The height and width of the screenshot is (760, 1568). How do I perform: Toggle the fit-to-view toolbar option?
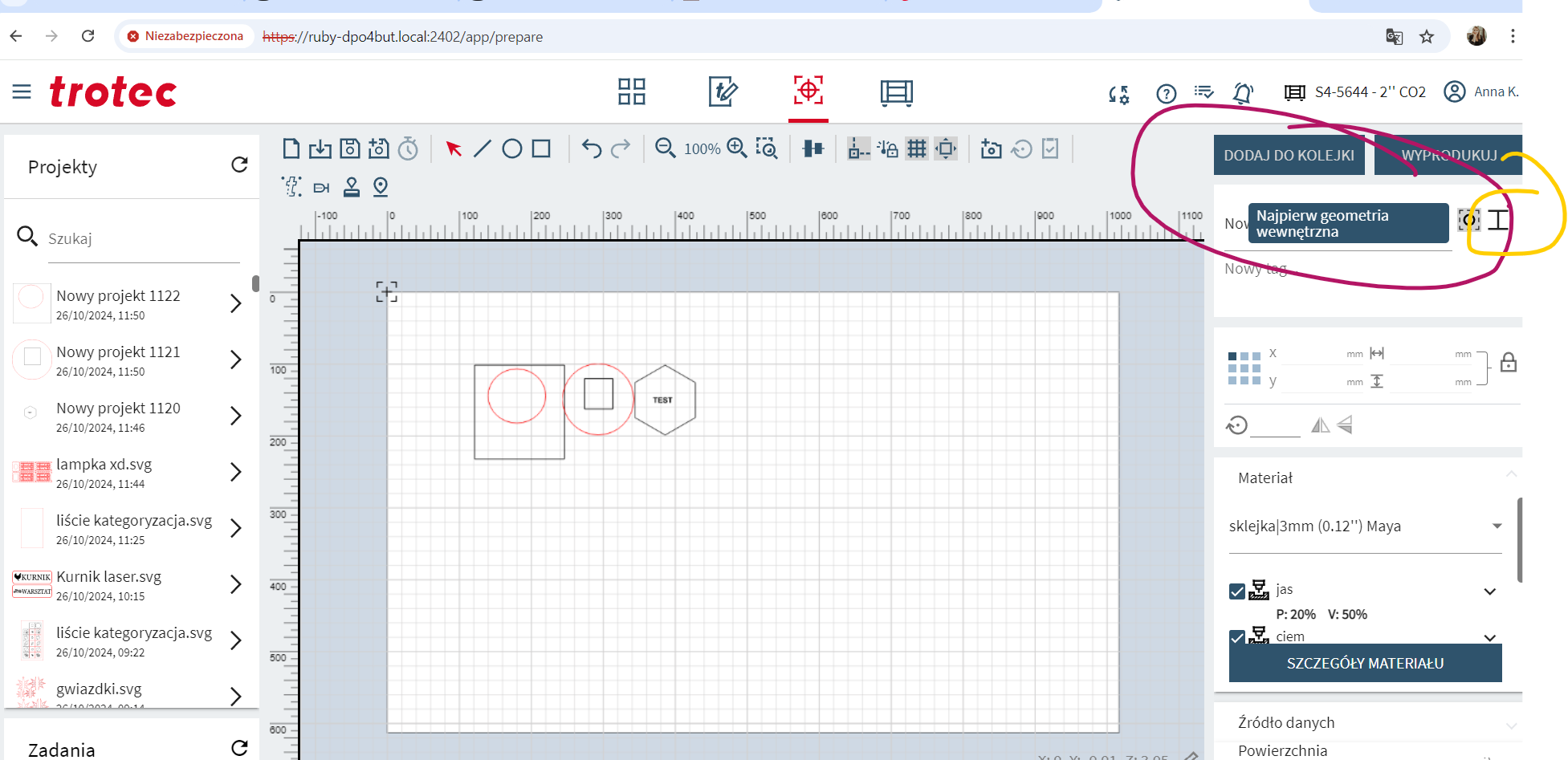(947, 148)
